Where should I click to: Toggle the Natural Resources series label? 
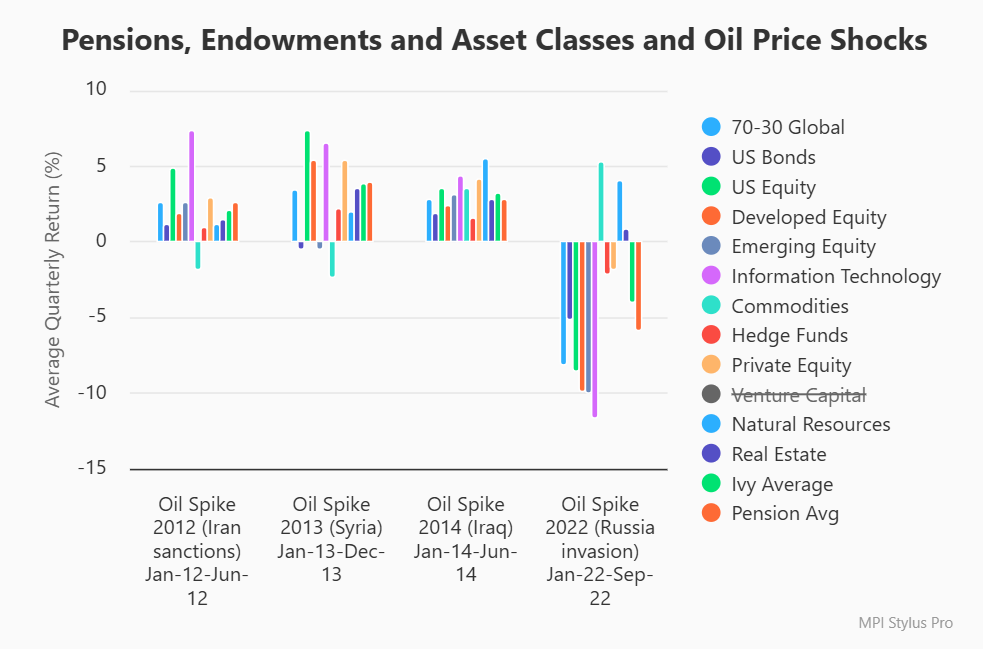point(810,424)
